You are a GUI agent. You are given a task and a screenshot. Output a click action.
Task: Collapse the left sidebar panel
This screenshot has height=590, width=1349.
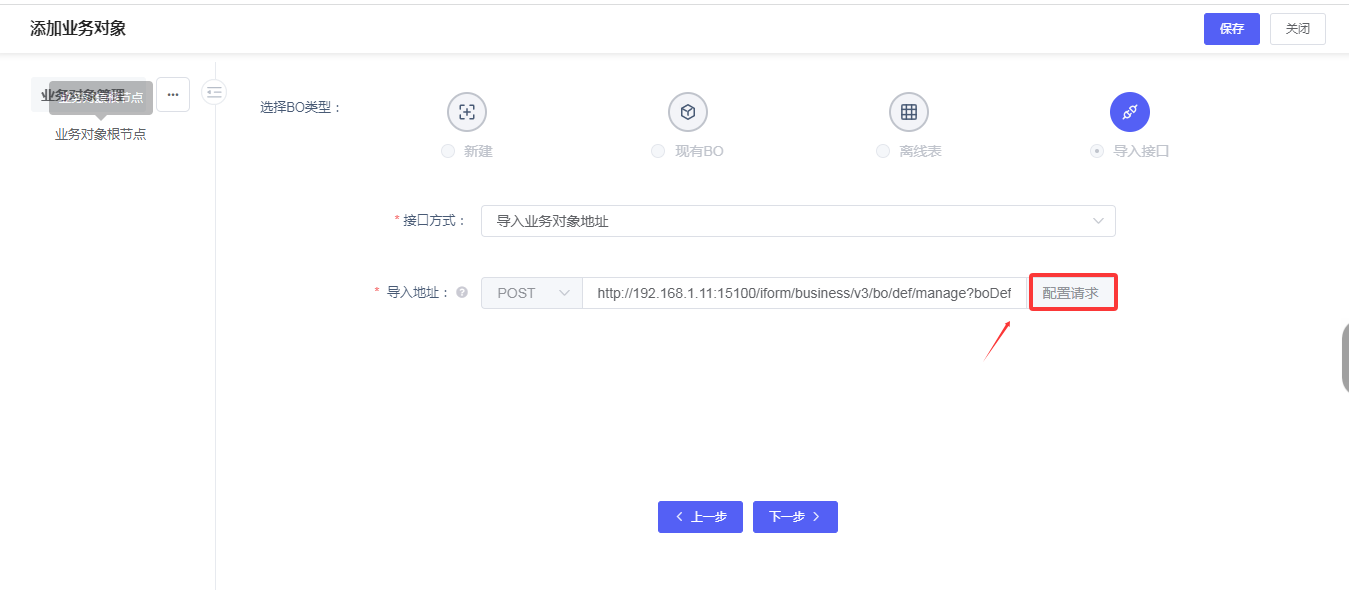click(x=214, y=92)
